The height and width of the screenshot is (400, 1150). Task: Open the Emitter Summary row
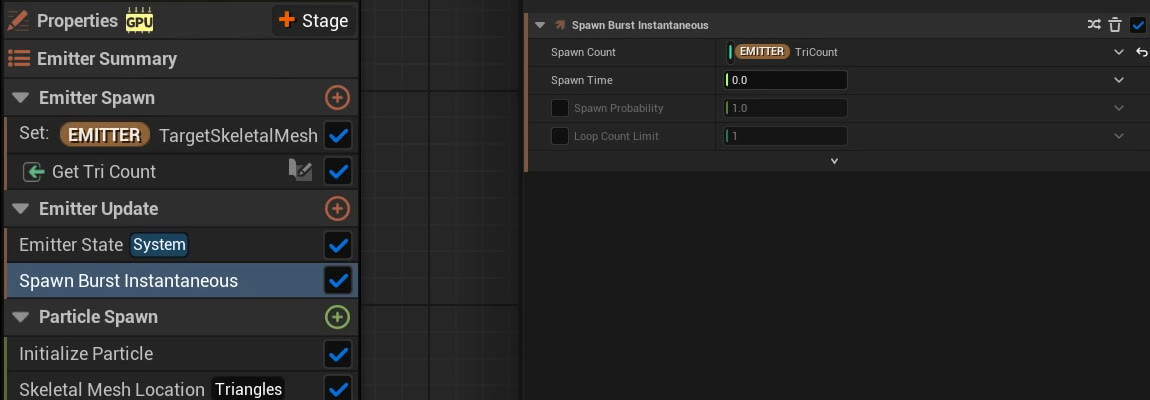(180, 59)
